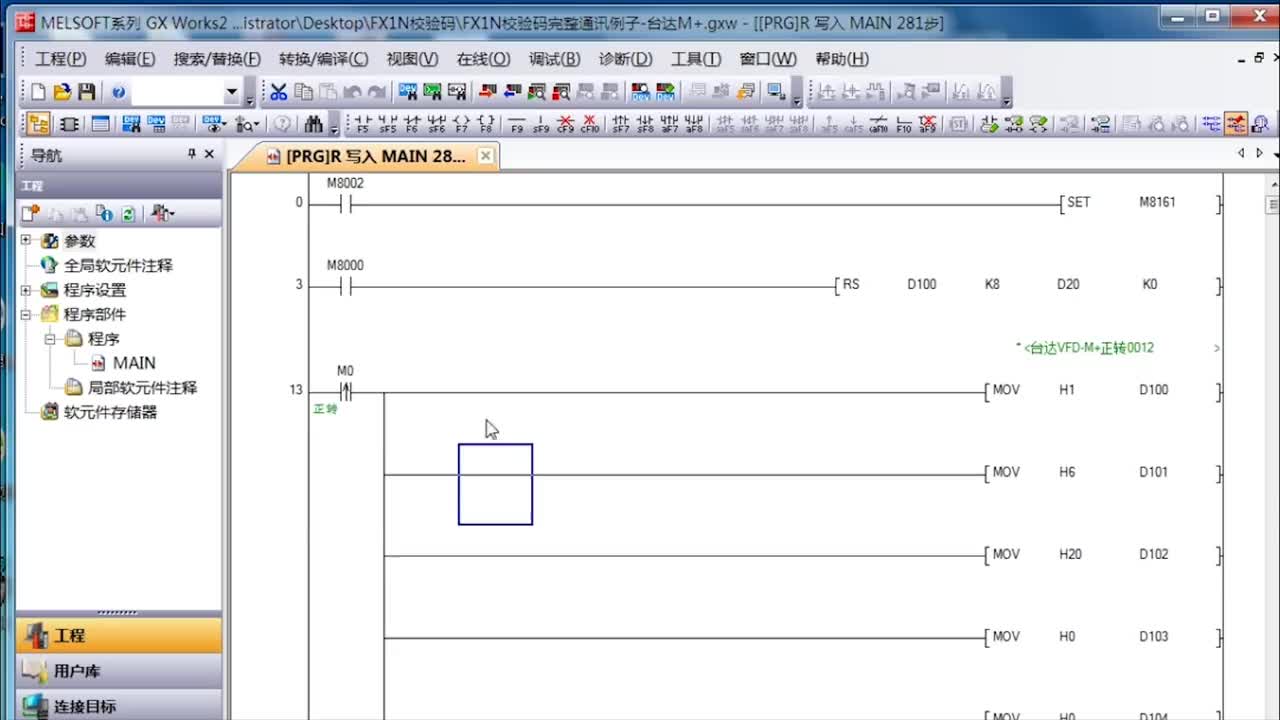The height and width of the screenshot is (720, 1280).
Task: Click the Write to PLC icon
Action: click(x=488, y=92)
